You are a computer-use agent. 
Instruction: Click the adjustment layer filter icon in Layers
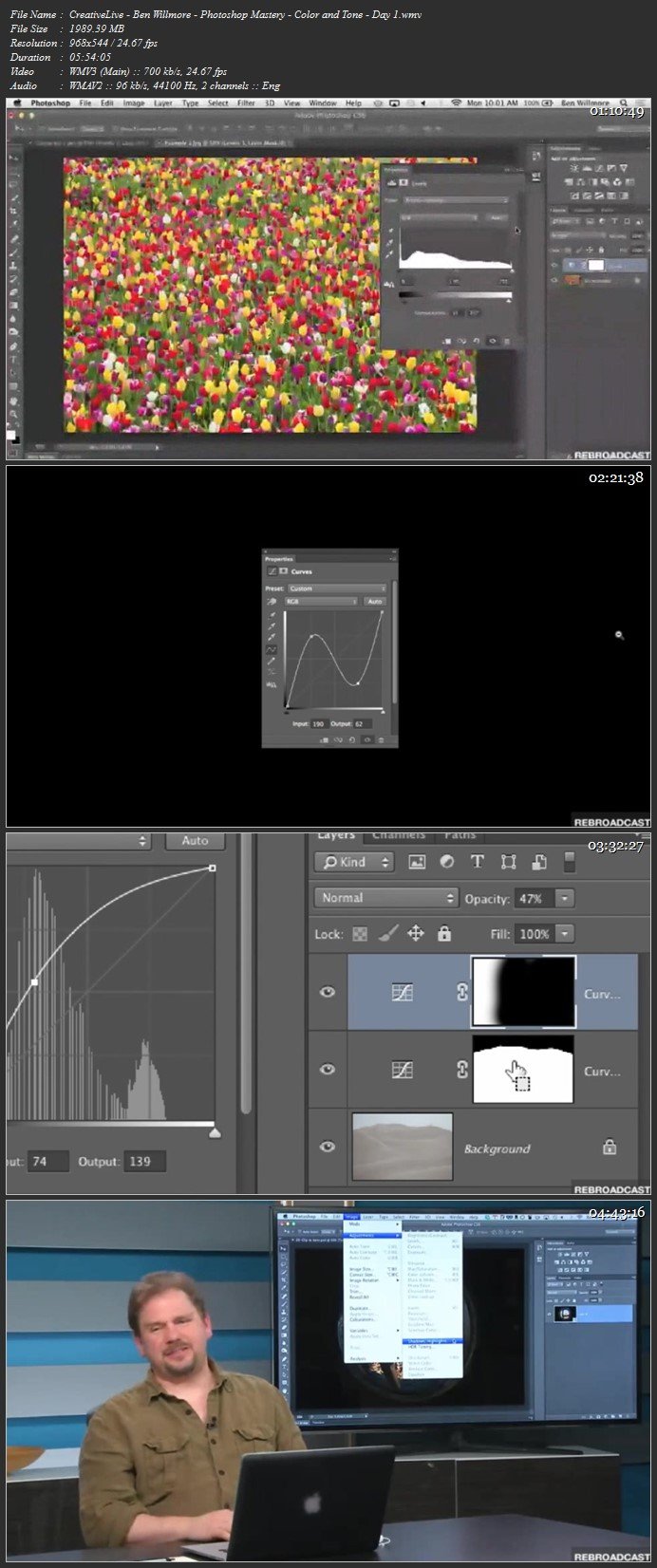click(446, 862)
